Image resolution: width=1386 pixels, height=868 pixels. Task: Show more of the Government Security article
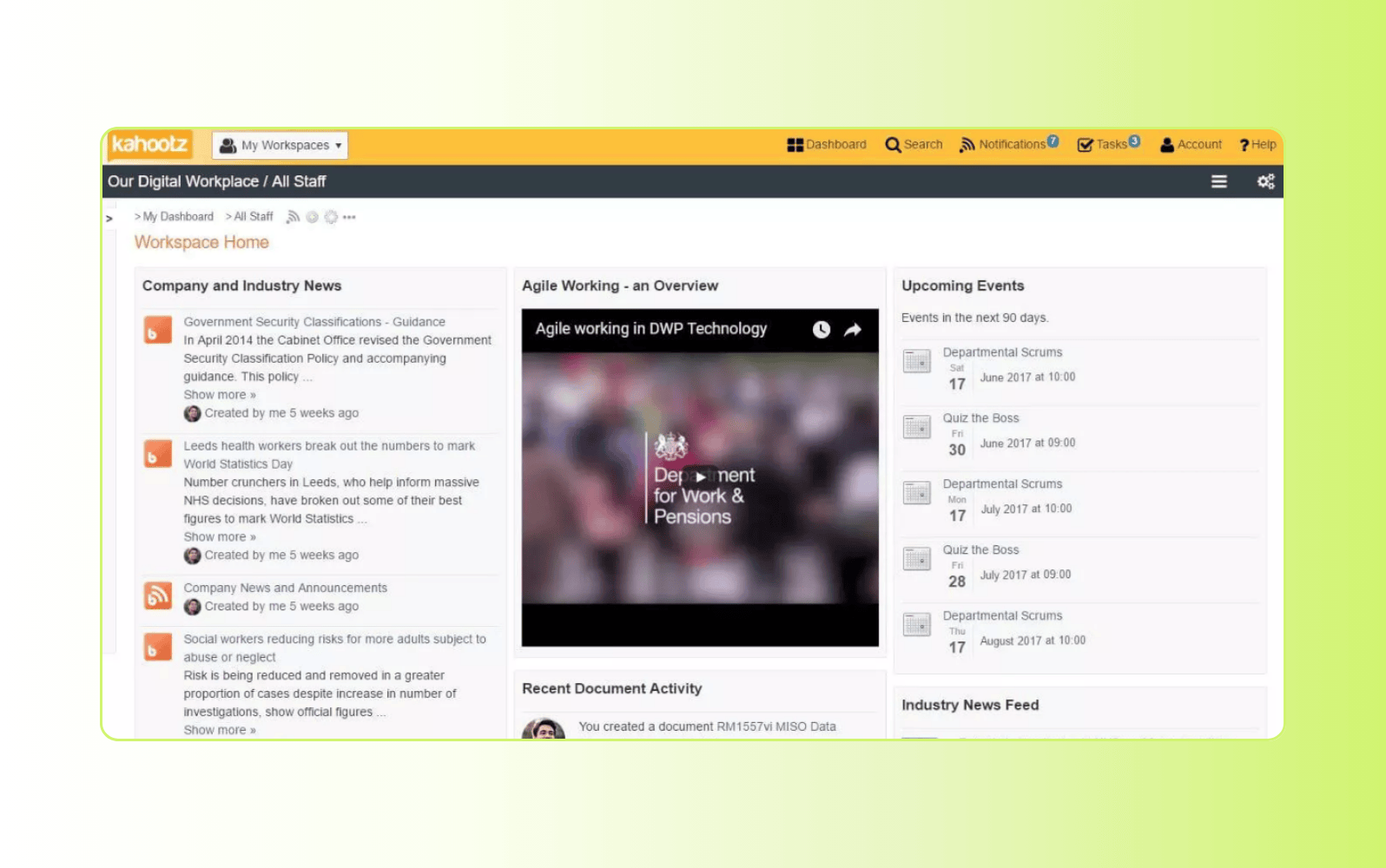(220, 395)
